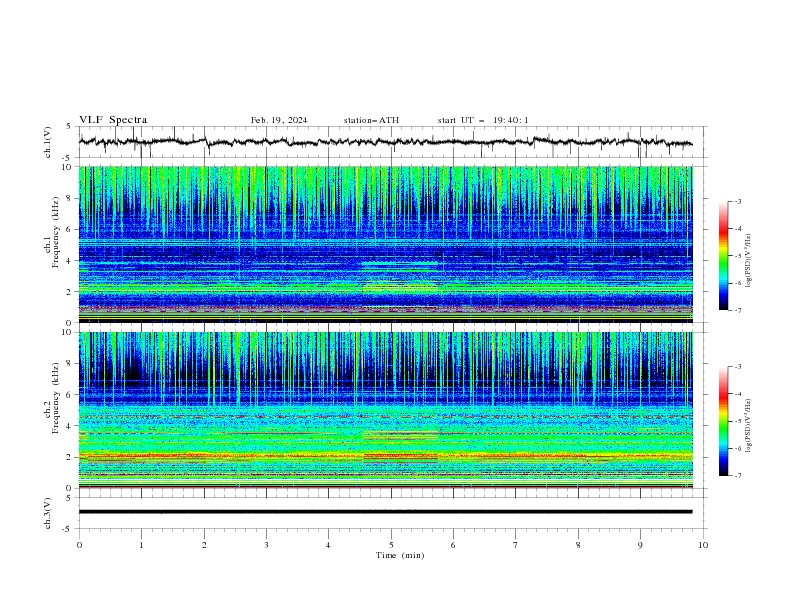Click the time axis tick label "2"
The width and height of the screenshot is (792, 612).
coord(204,545)
